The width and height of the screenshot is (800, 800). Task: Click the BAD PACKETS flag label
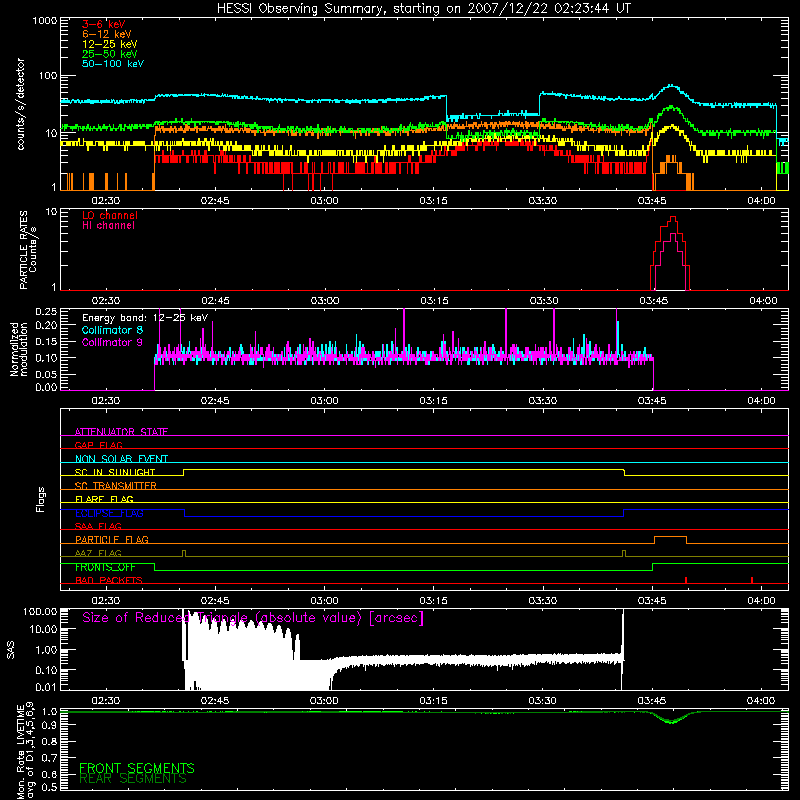point(109,580)
